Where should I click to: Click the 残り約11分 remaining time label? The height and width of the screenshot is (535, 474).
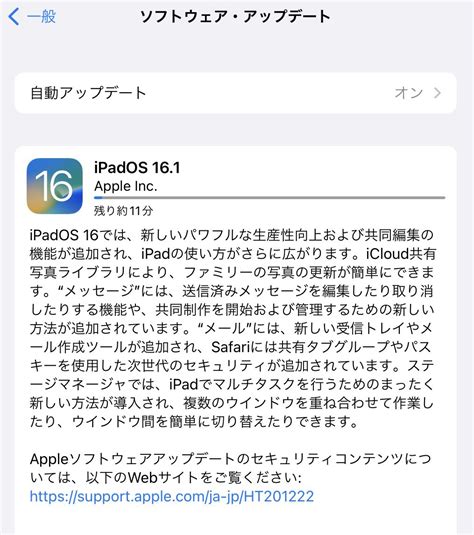[124, 211]
